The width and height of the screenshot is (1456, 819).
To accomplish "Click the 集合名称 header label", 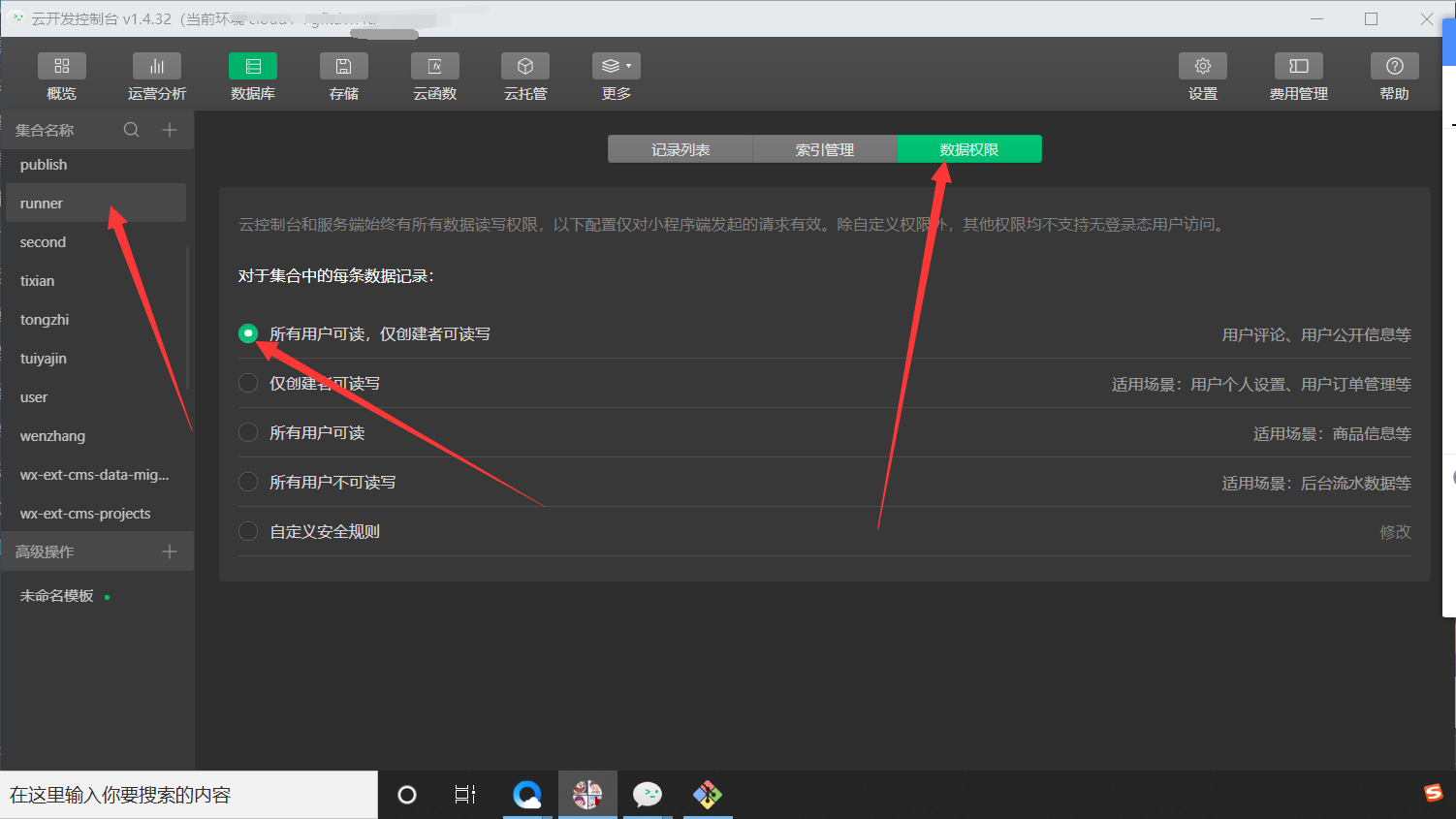I will tap(45, 130).
